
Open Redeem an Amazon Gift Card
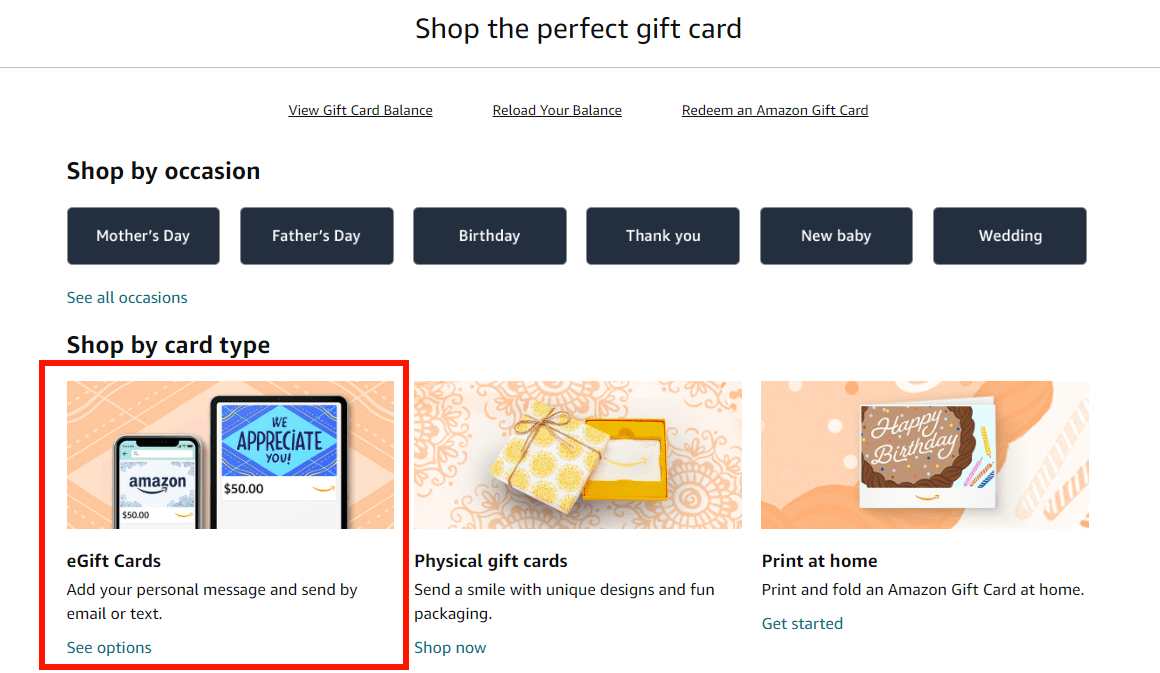[774, 110]
